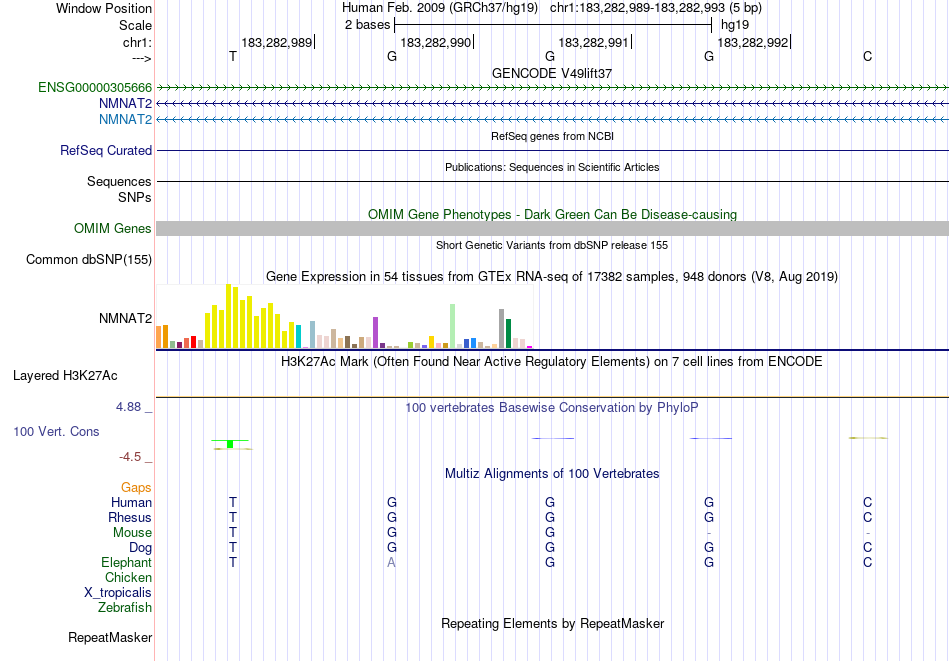Open the 100 Vert. Cons track label

pyautogui.click(x=56, y=431)
